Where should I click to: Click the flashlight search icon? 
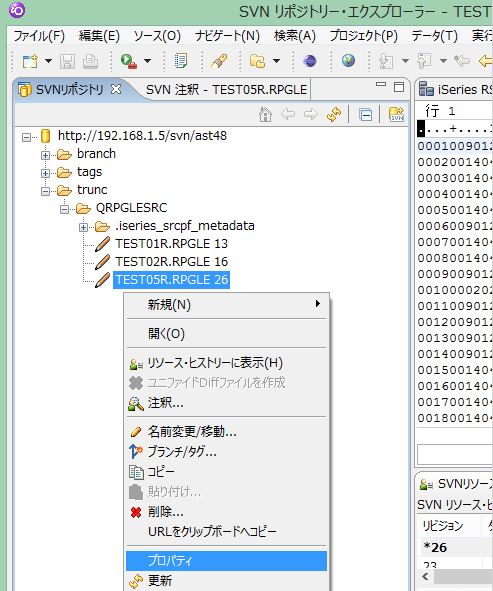[x=219, y=61]
